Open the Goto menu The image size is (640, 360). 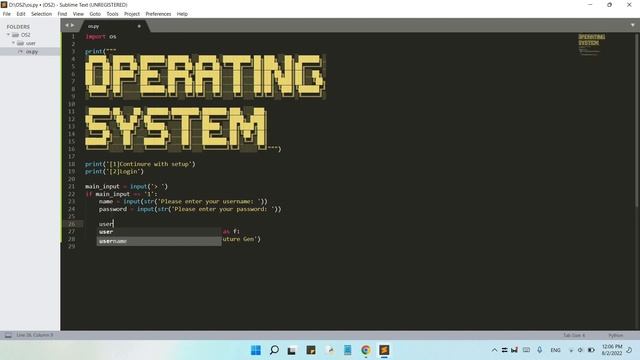(95, 14)
